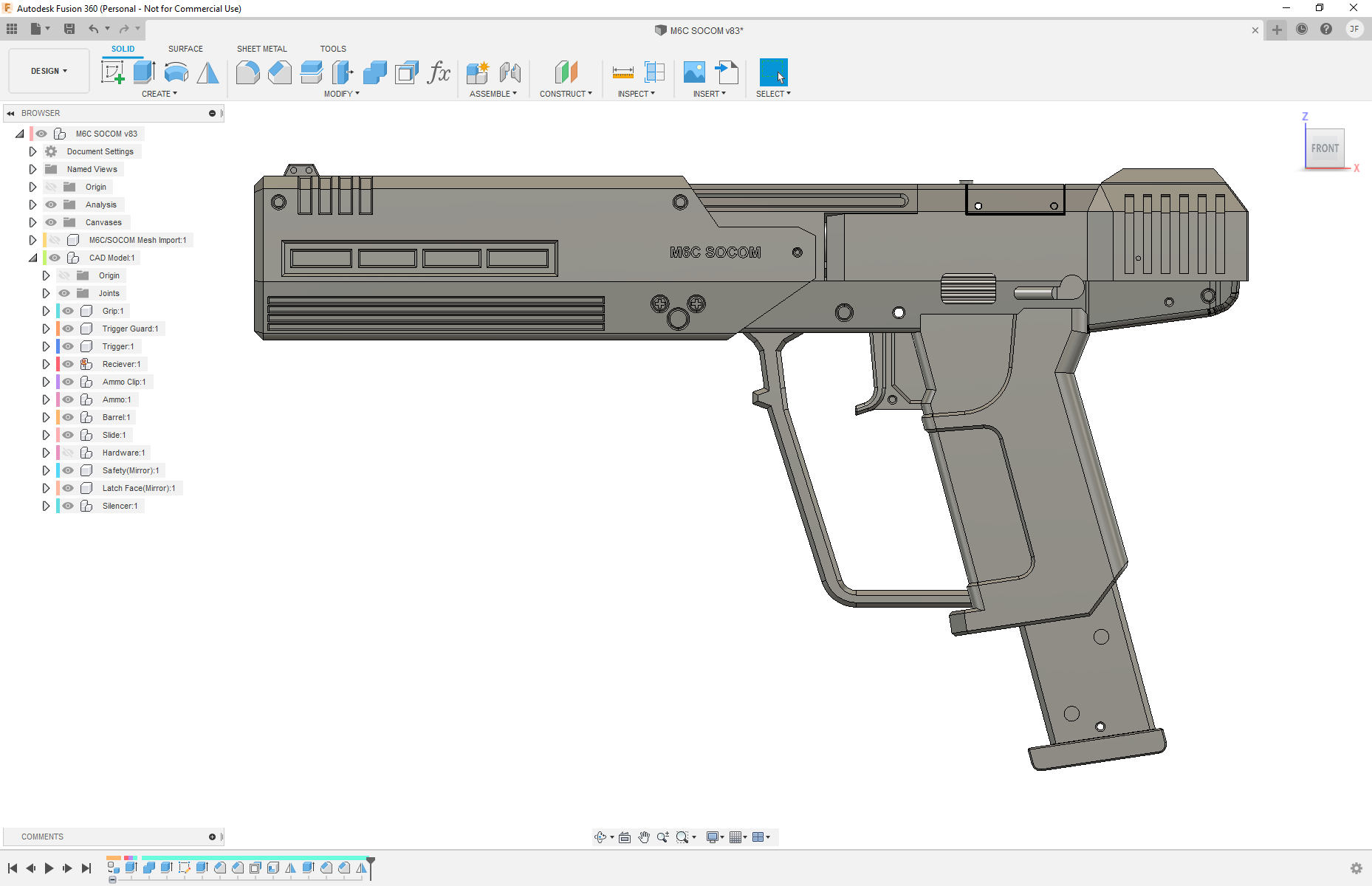Activate the Pan hand tool
Image resolution: width=1372 pixels, height=886 pixels.
tap(644, 837)
